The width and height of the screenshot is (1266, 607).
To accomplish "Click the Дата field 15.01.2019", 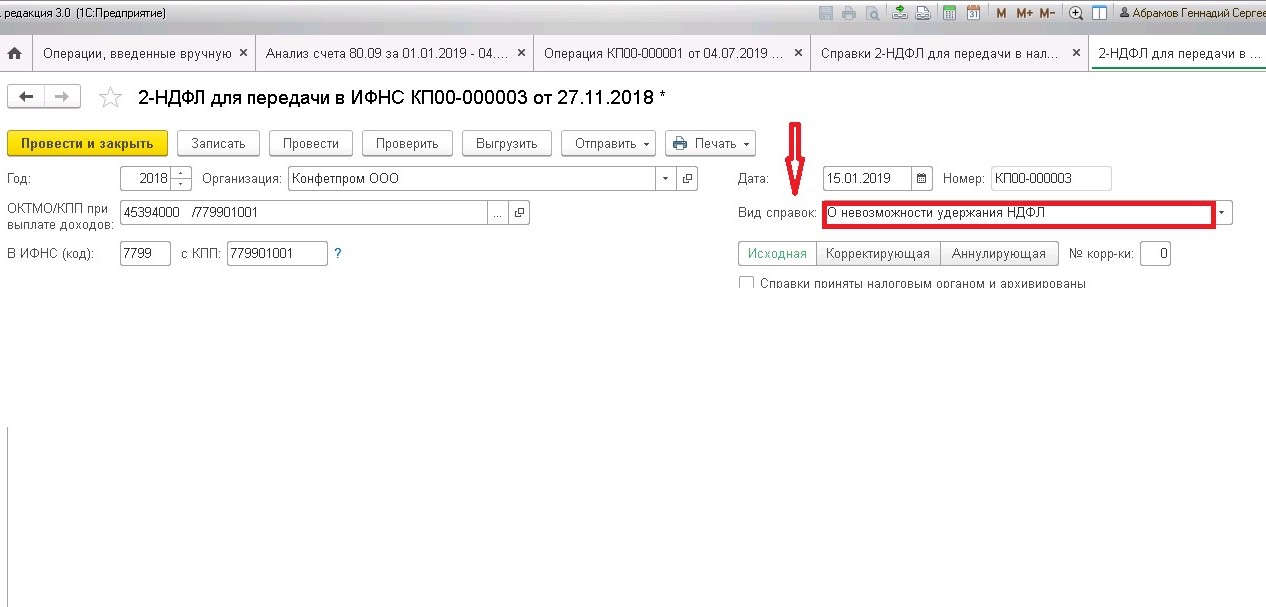I will pyautogui.click(x=868, y=179).
